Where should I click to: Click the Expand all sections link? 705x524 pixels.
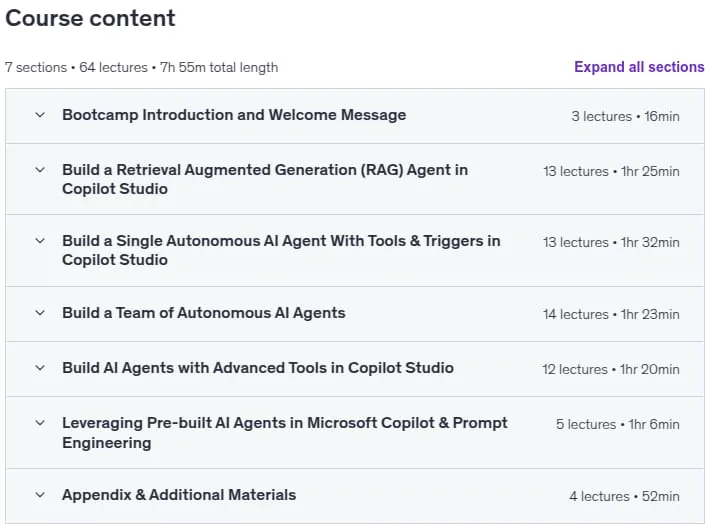(639, 67)
